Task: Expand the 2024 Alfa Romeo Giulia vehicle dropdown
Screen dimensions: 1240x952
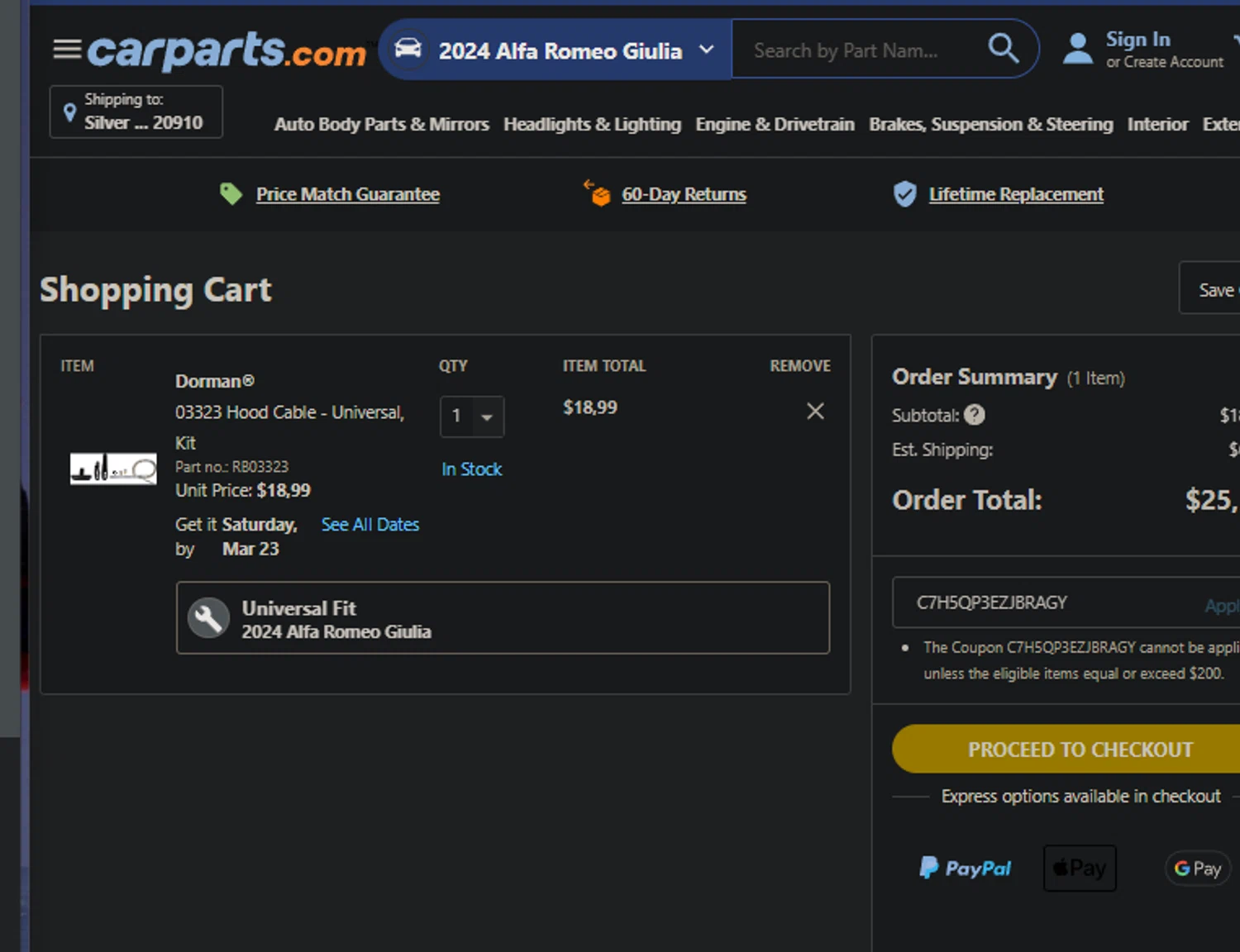Action: (556, 50)
